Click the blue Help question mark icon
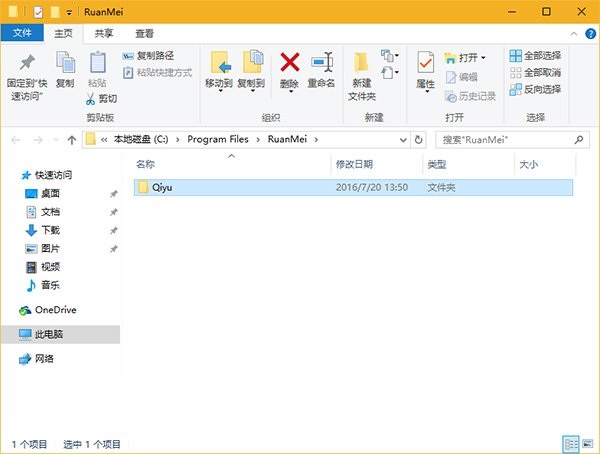This screenshot has height=454, width=600. point(590,34)
